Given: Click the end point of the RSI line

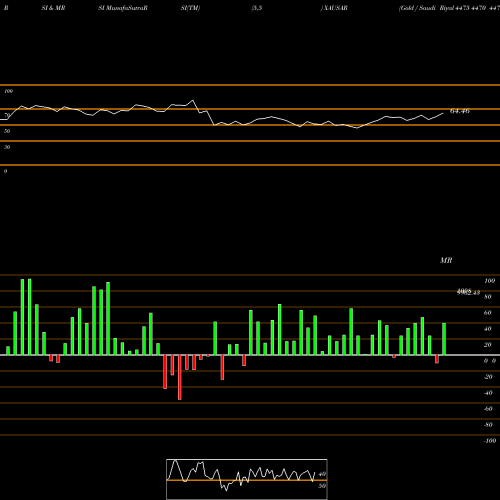Looking at the screenshot, I should click(x=443, y=114).
